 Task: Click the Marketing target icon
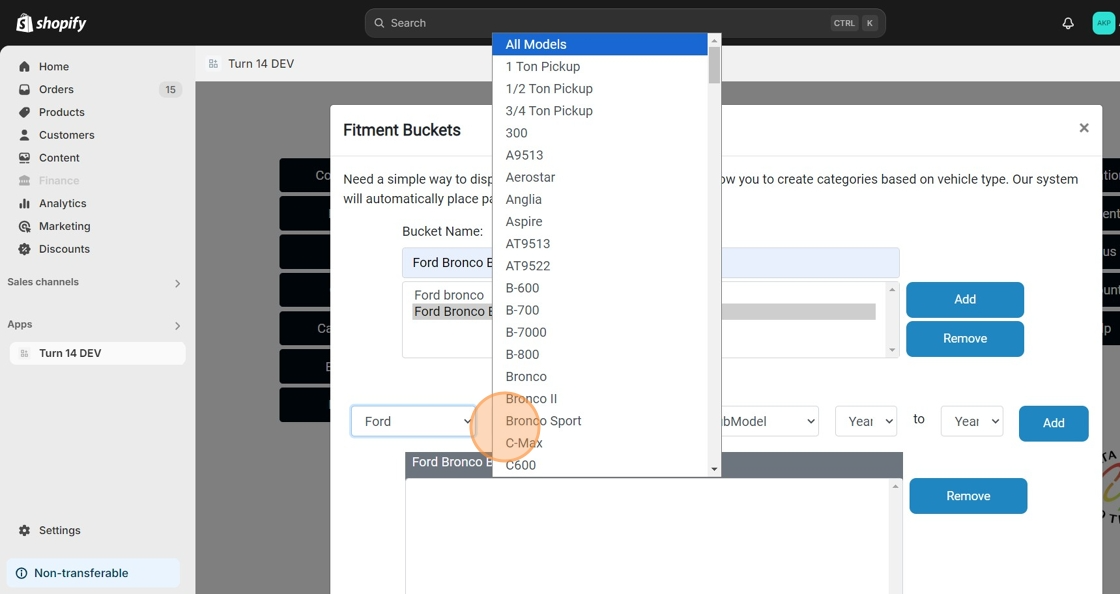click(24, 226)
